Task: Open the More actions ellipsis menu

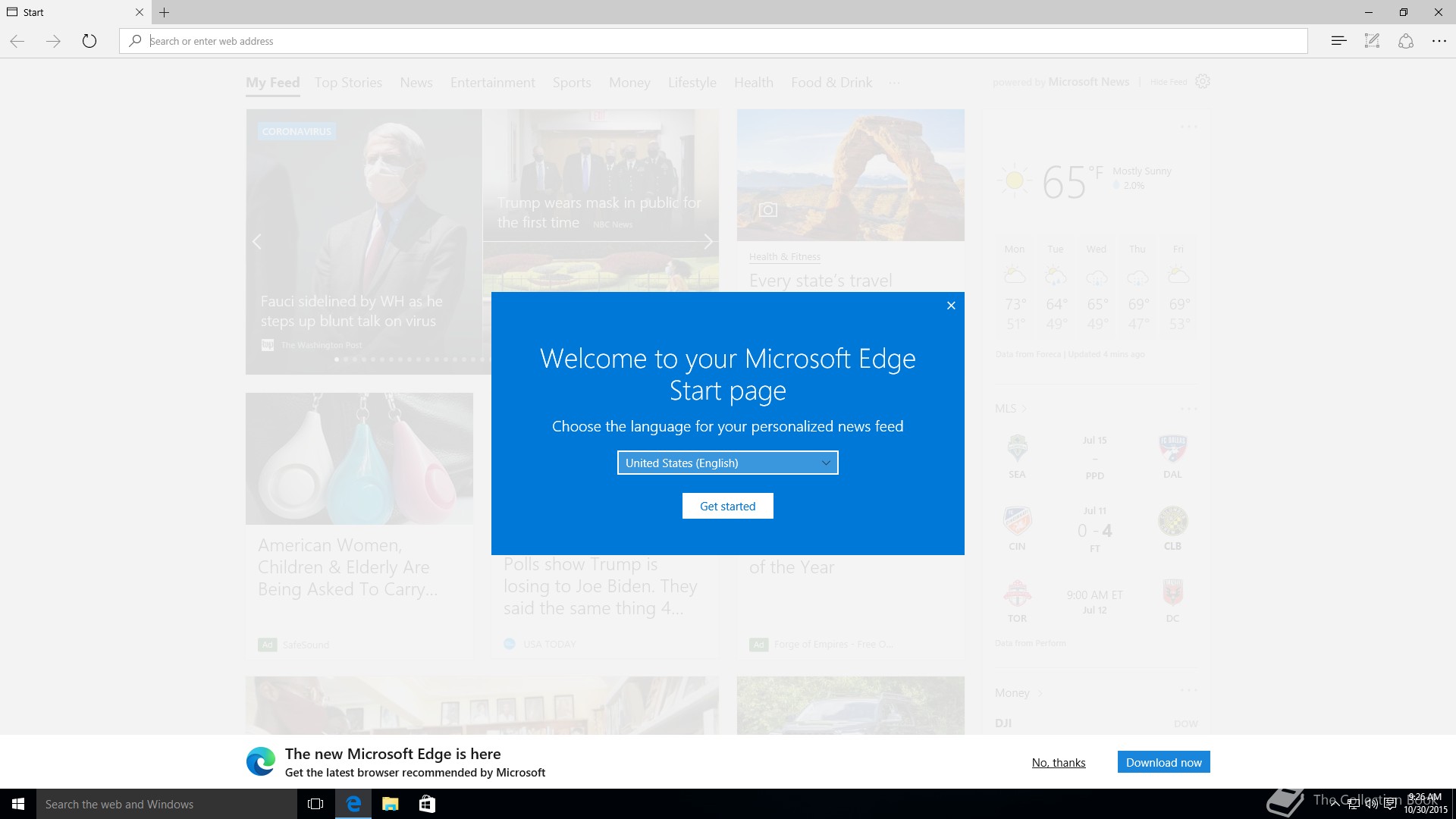Action: tap(1439, 41)
